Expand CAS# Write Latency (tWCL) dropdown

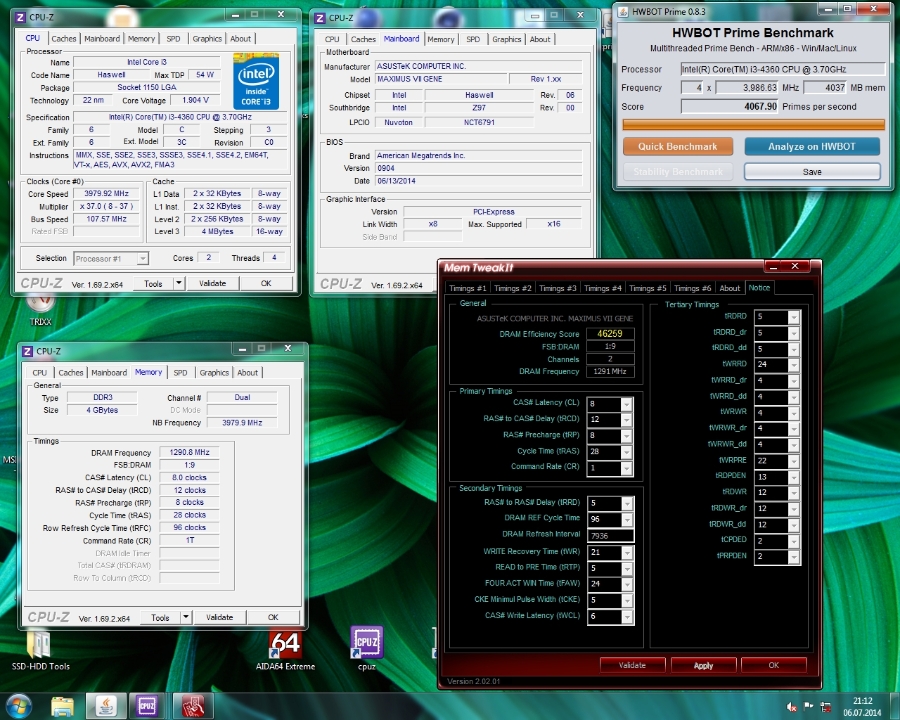[627, 617]
